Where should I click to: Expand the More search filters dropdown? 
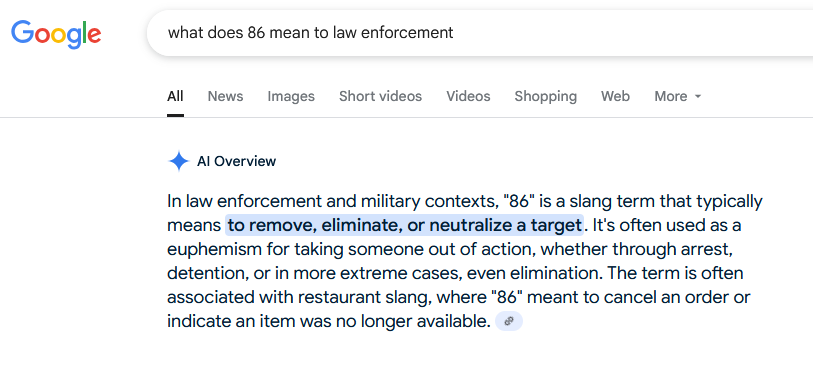point(677,96)
